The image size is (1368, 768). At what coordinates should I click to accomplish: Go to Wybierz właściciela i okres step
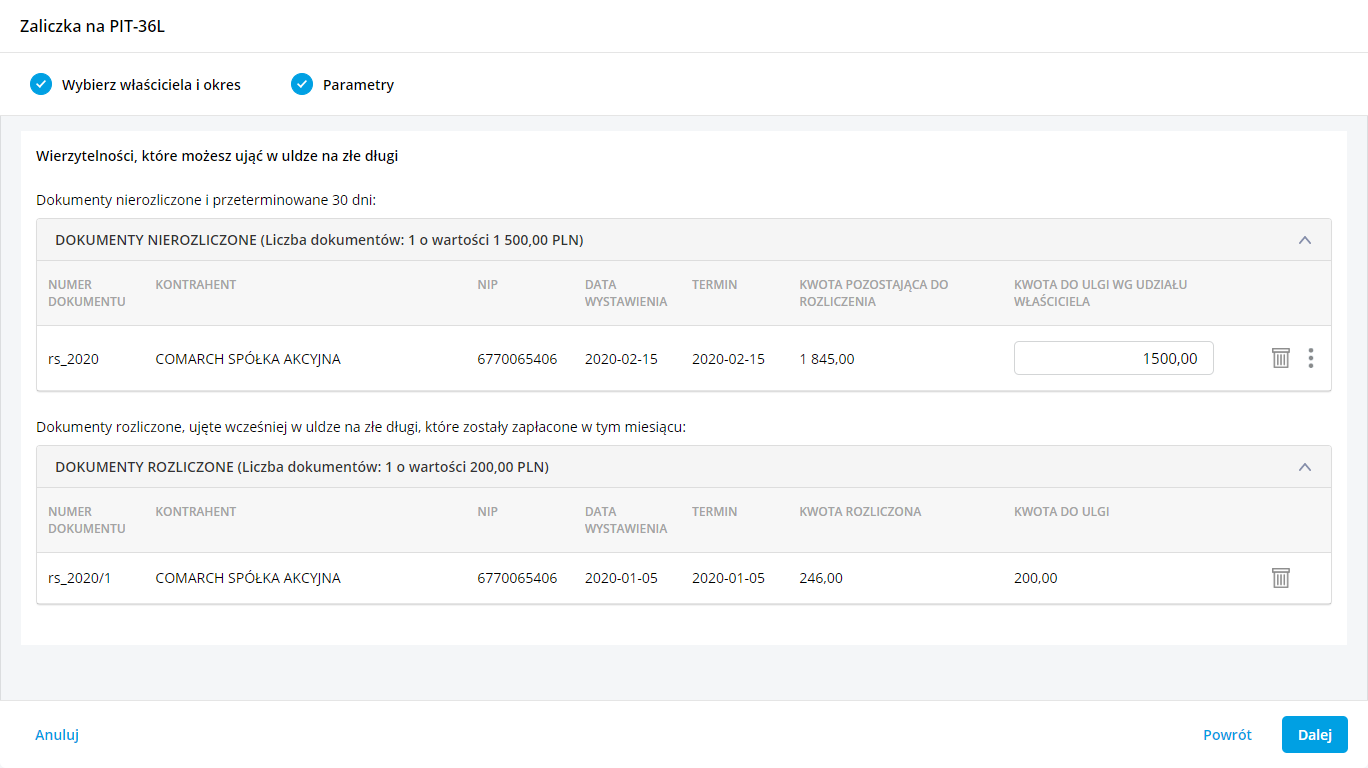coord(151,85)
